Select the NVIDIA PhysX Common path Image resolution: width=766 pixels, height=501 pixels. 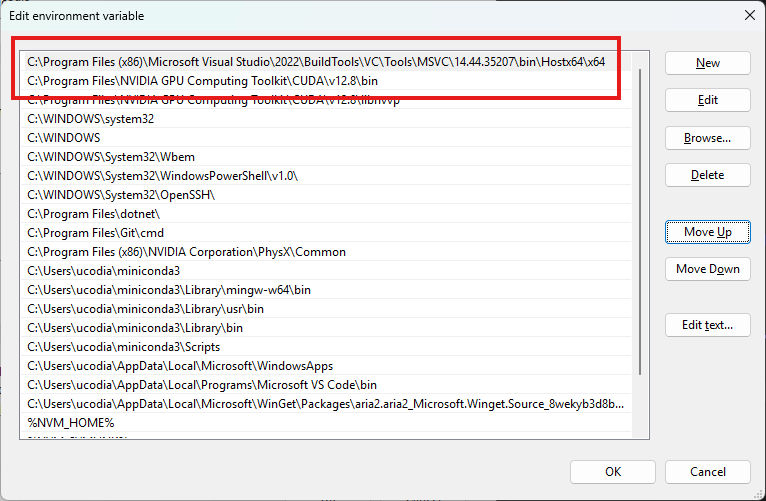point(186,251)
